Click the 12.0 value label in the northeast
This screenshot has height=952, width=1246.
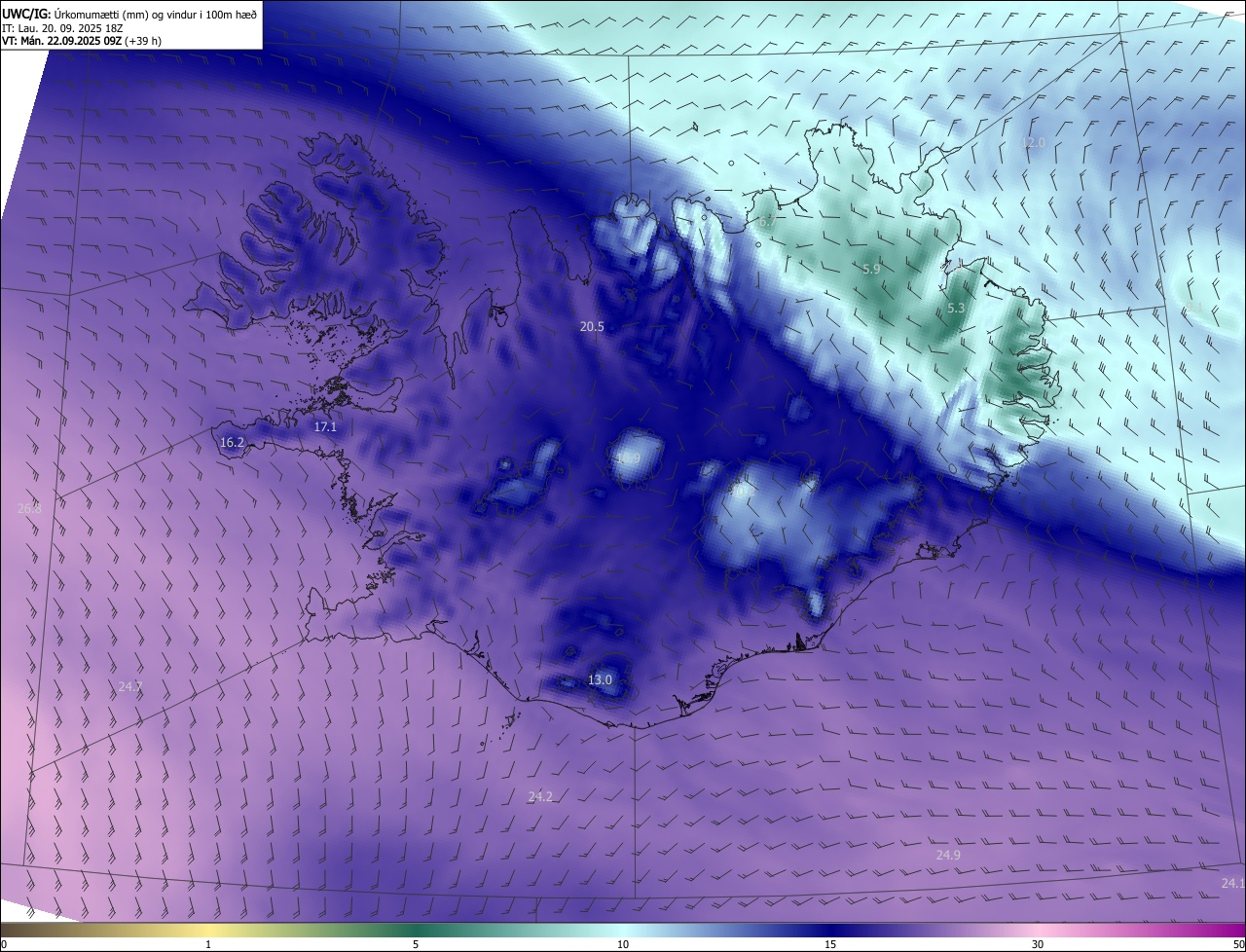1033,142
